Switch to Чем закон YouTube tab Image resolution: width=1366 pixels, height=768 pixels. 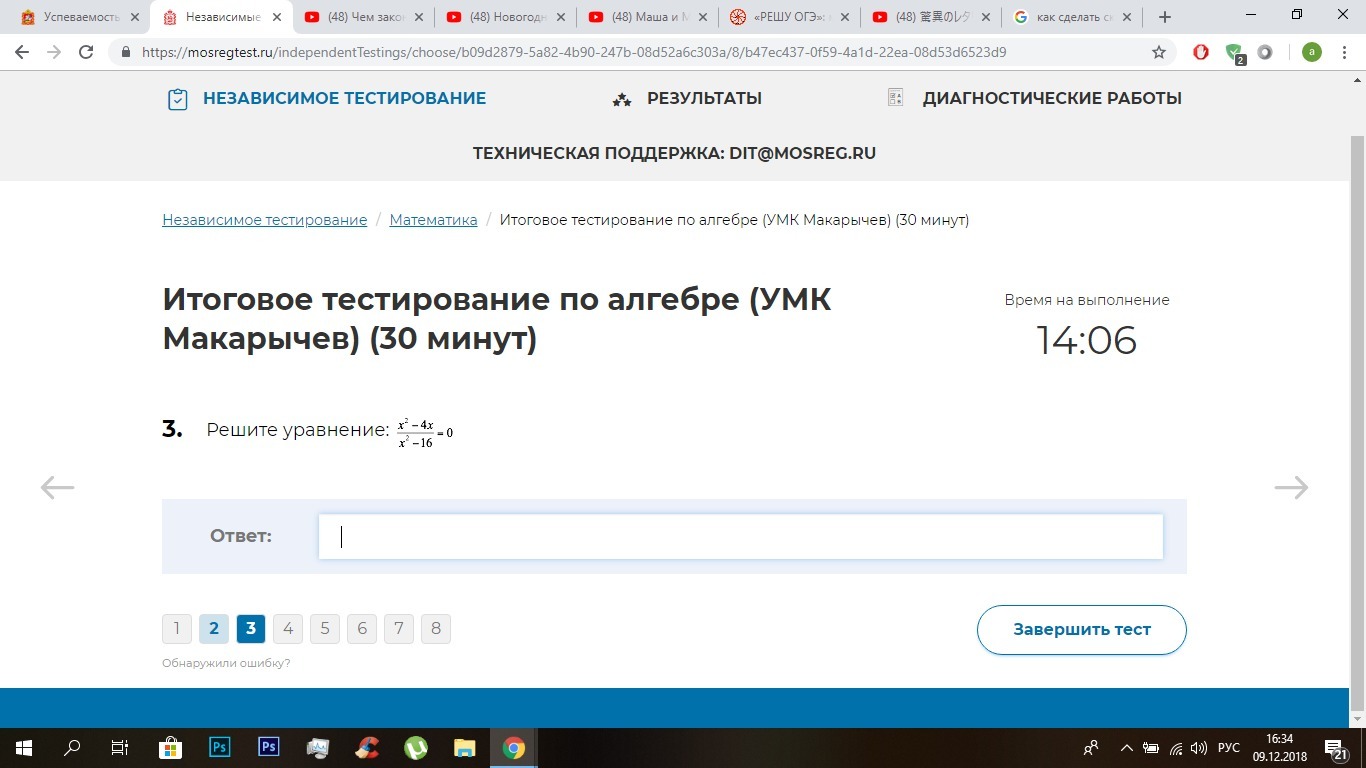pyautogui.click(x=363, y=17)
